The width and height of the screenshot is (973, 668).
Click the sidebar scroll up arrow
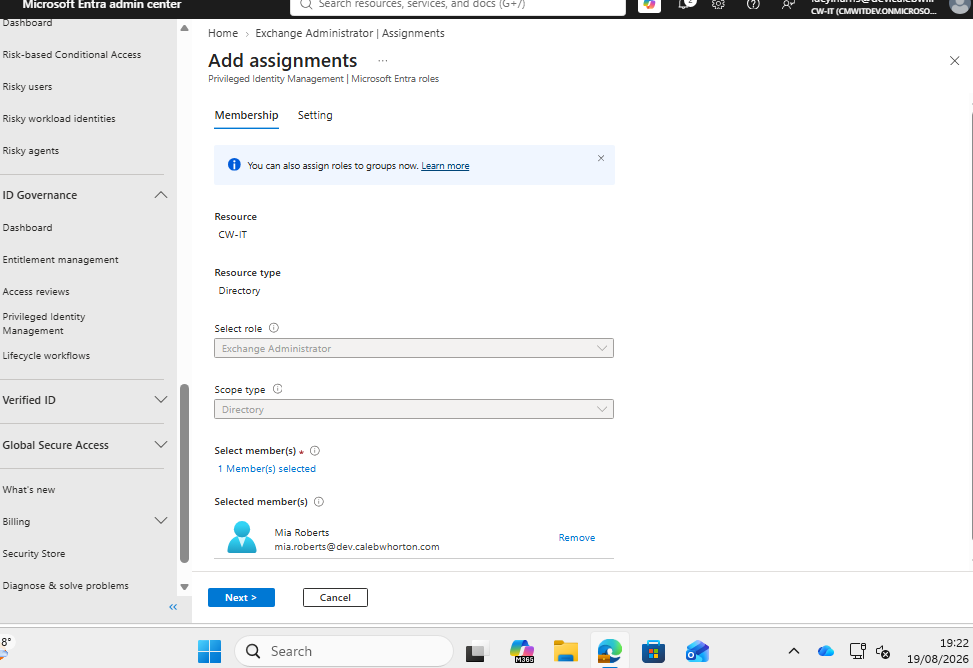(x=184, y=28)
